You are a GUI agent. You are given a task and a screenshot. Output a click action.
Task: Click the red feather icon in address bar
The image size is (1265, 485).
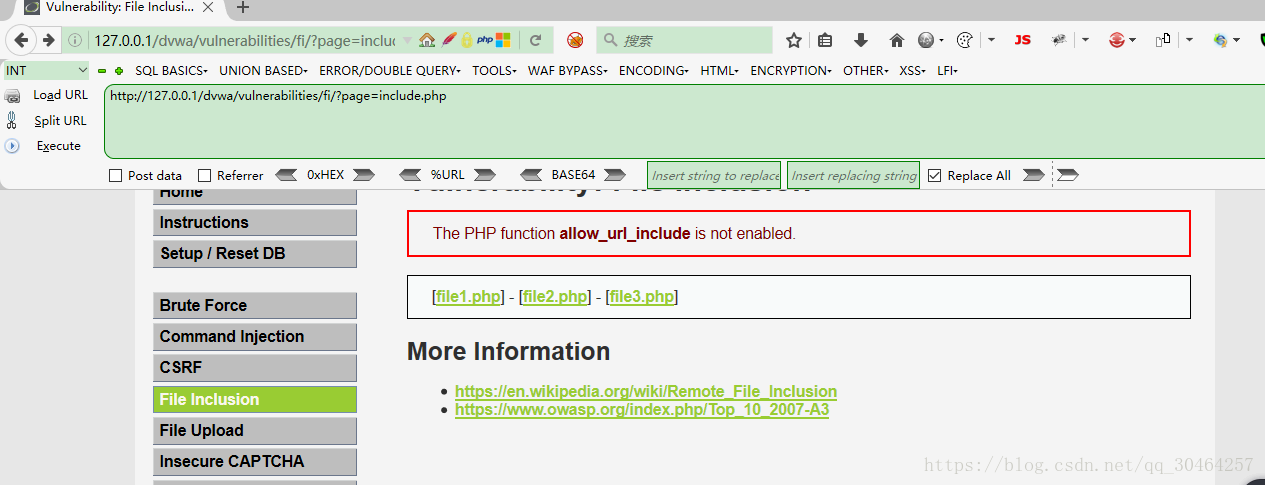tap(449, 40)
